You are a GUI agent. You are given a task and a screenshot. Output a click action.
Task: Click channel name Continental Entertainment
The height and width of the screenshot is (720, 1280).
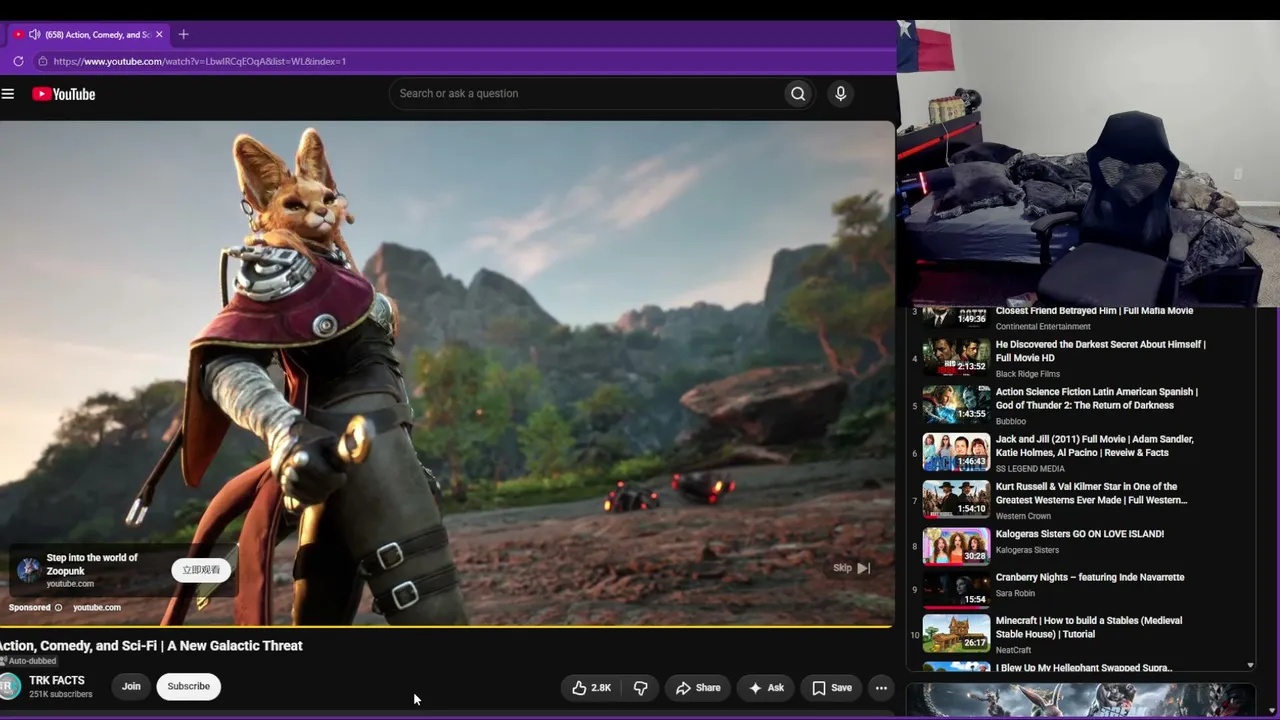tap(1043, 327)
